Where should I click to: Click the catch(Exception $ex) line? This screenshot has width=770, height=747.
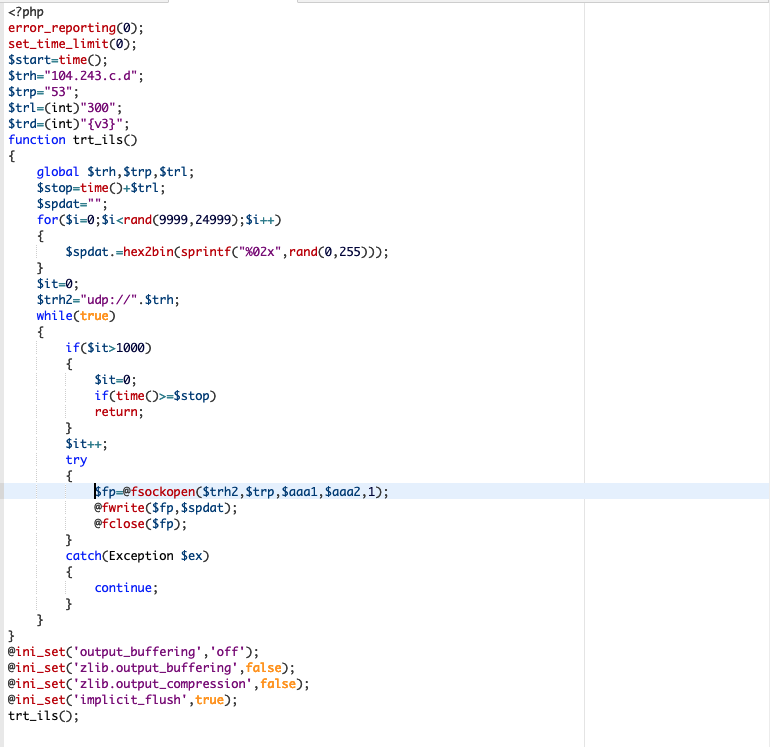click(138, 555)
